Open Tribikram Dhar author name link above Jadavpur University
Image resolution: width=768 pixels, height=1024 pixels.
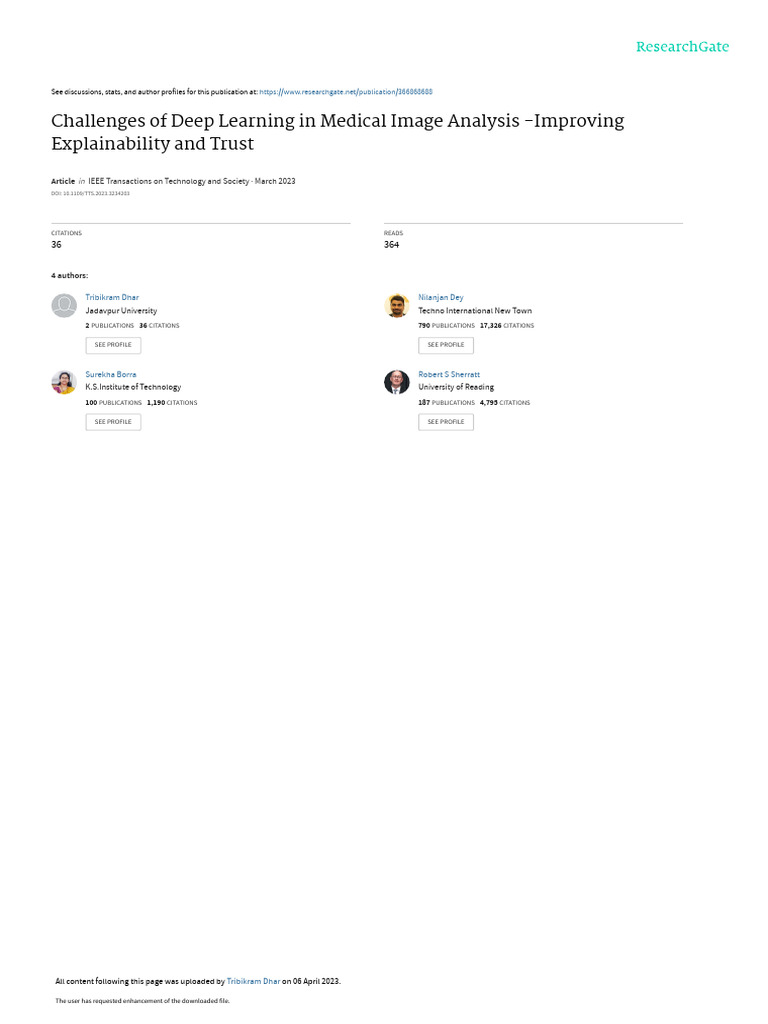(112, 298)
